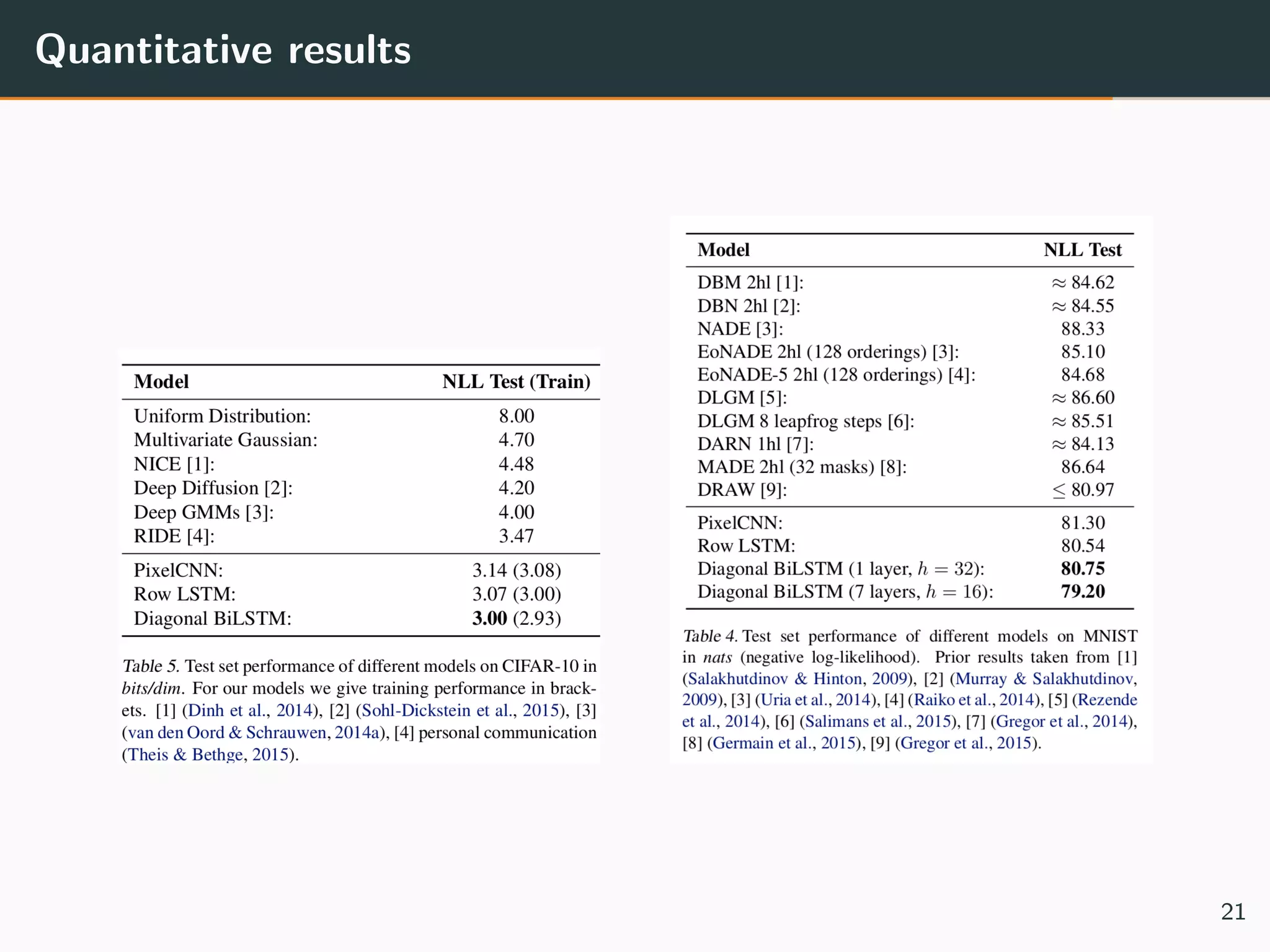Viewport: 1270px width, 952px height.
Task: Click the value 88.33 for NADE
Action: [x=1083, y=329]
